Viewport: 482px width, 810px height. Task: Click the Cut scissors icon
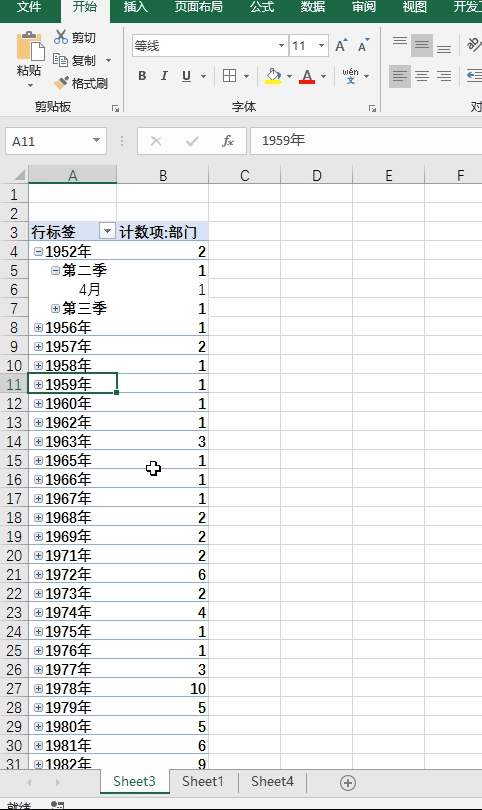[x=61, y=37]
